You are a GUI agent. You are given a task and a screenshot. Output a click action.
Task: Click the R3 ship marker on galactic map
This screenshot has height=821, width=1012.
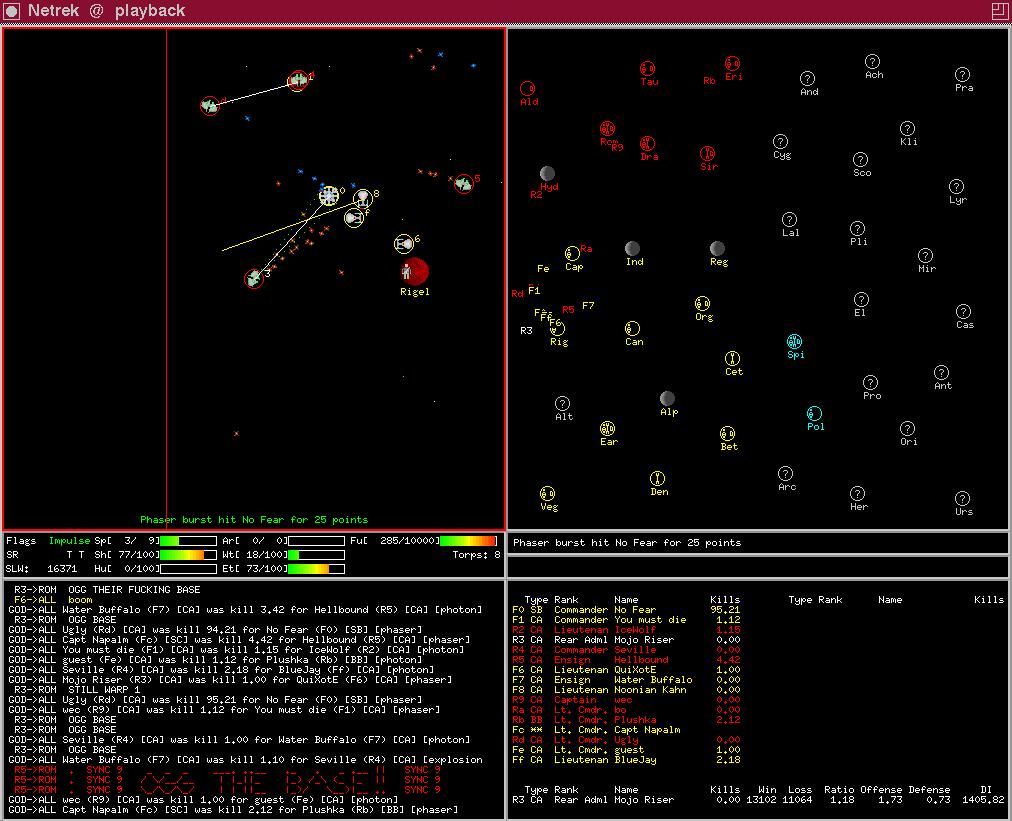coord(526,330)
